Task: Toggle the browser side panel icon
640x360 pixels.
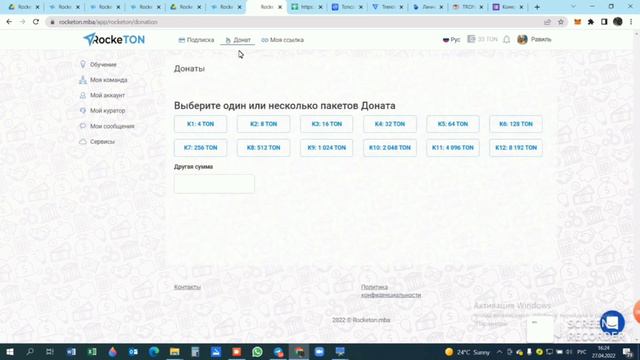Action: 604,22
